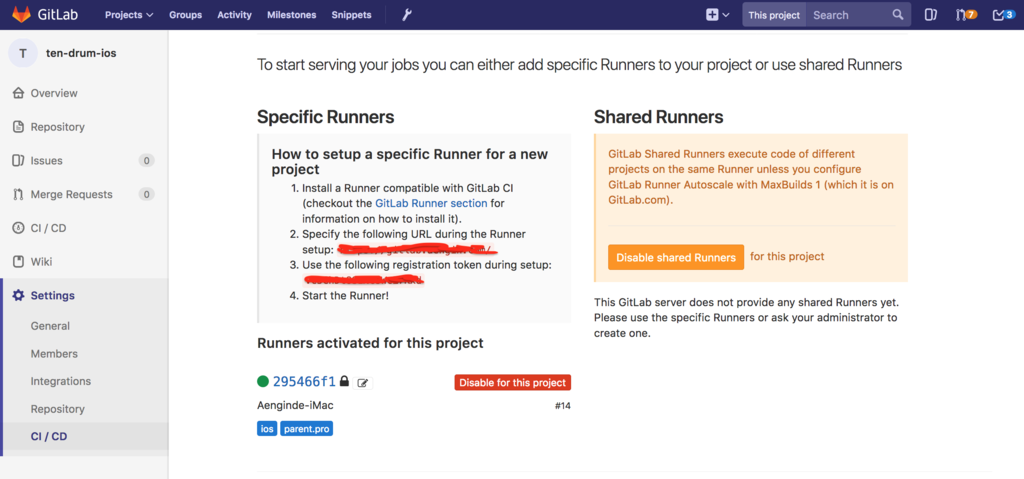Open General under Settings
Screen dimensions: 1024x479
coord(50,326)
